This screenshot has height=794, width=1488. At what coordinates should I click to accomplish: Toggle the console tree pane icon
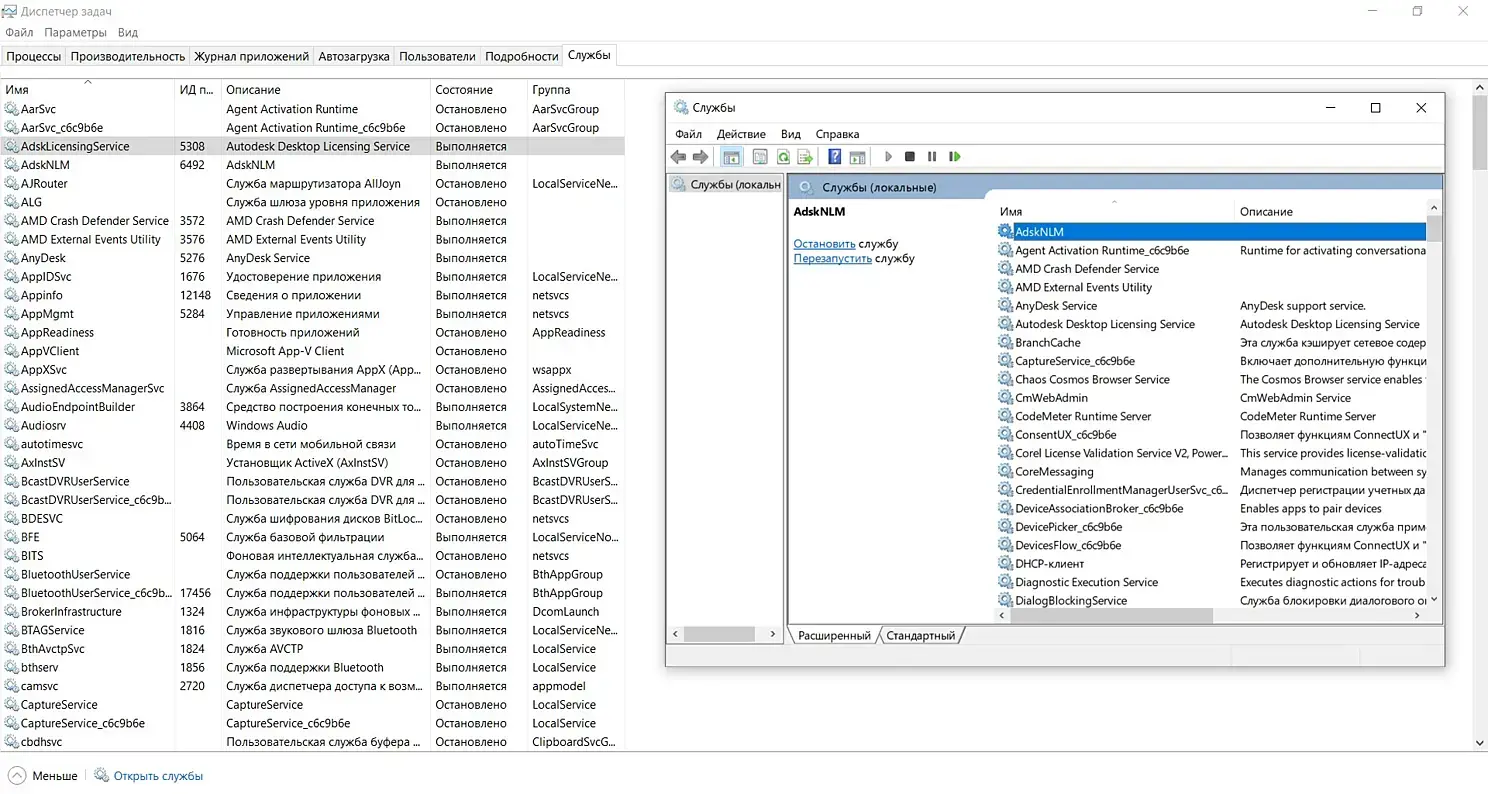731,157
